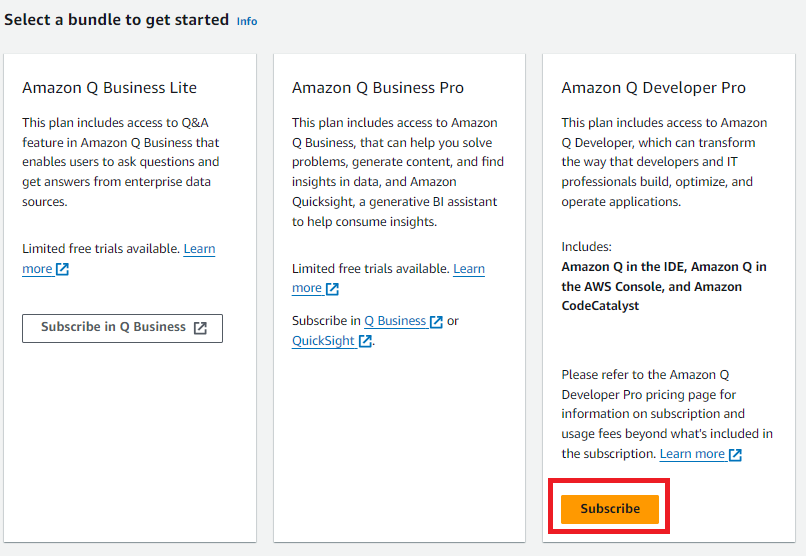Select the Amazon Q Business Lite title
Viewport: 806px width, 556px height.
[x=110, y=88]
